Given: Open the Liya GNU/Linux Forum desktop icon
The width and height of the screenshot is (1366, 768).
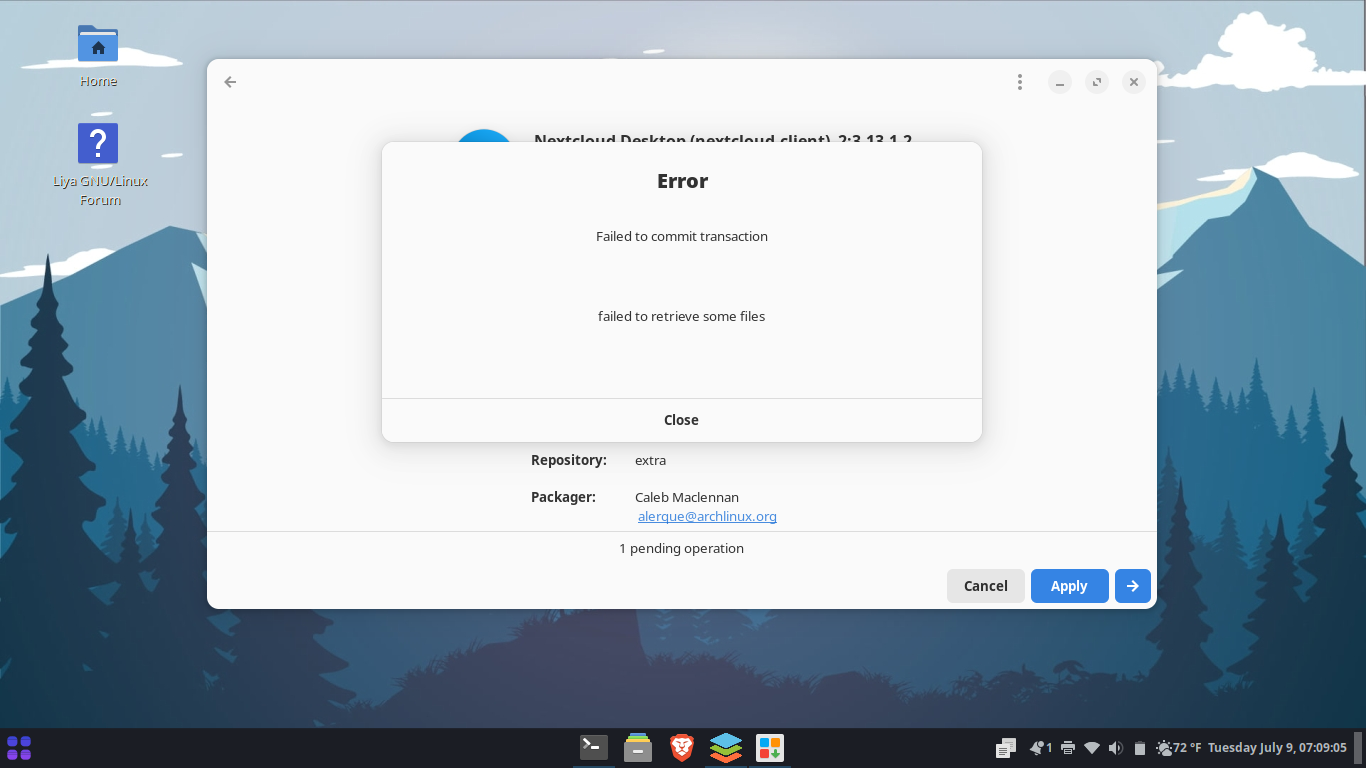Looking at the screenshot, I should [x=99, y=165].
